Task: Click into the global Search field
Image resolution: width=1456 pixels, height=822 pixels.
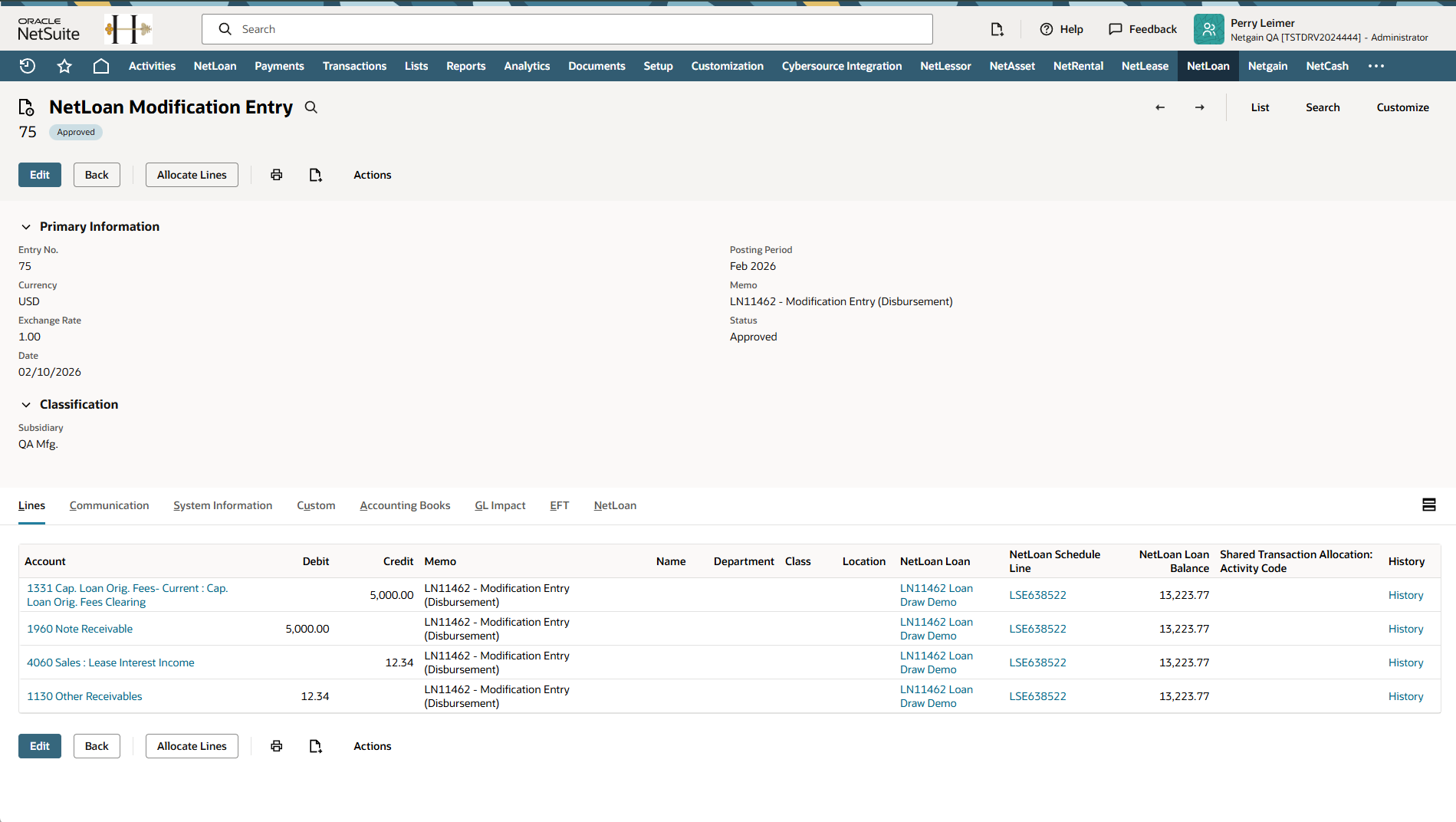Action: point(567,29)
